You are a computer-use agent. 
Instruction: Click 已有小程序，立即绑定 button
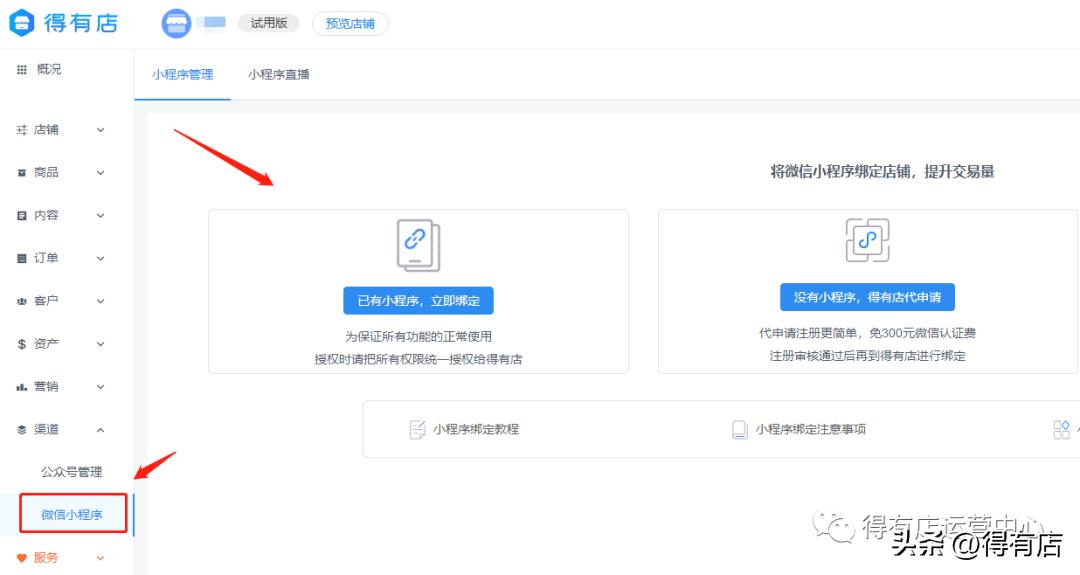pyautogui.click(x=418, y=301)
